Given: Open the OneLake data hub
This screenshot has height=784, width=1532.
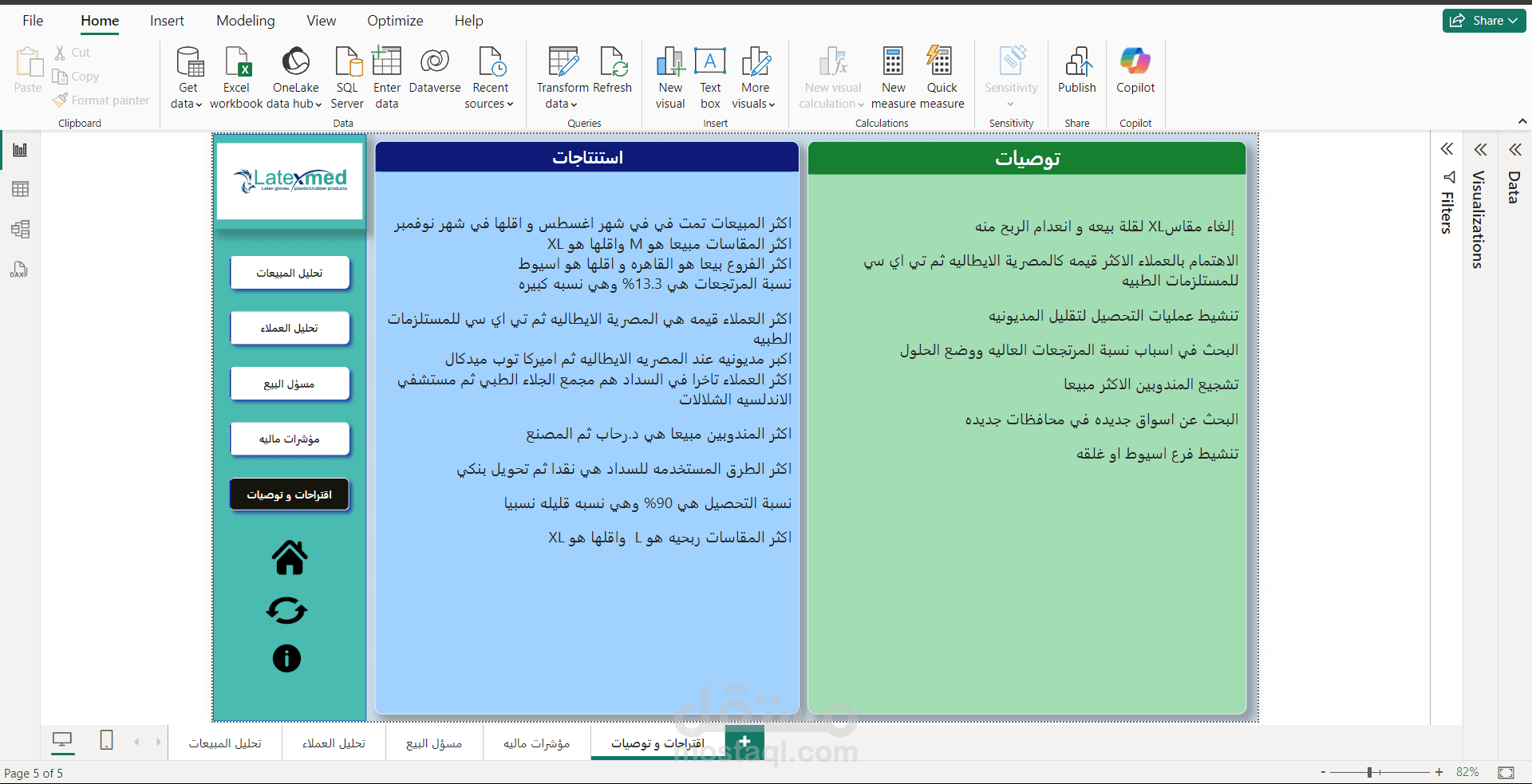Looking at the screenshot, I should 295,77.
